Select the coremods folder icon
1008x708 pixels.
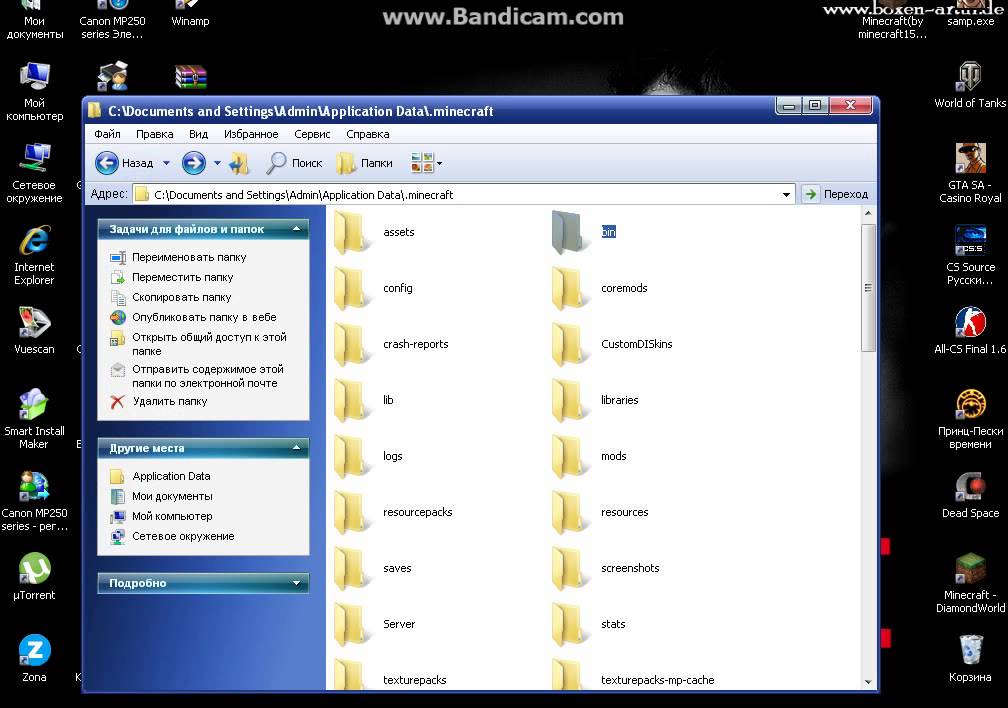(x=568, y=288)
